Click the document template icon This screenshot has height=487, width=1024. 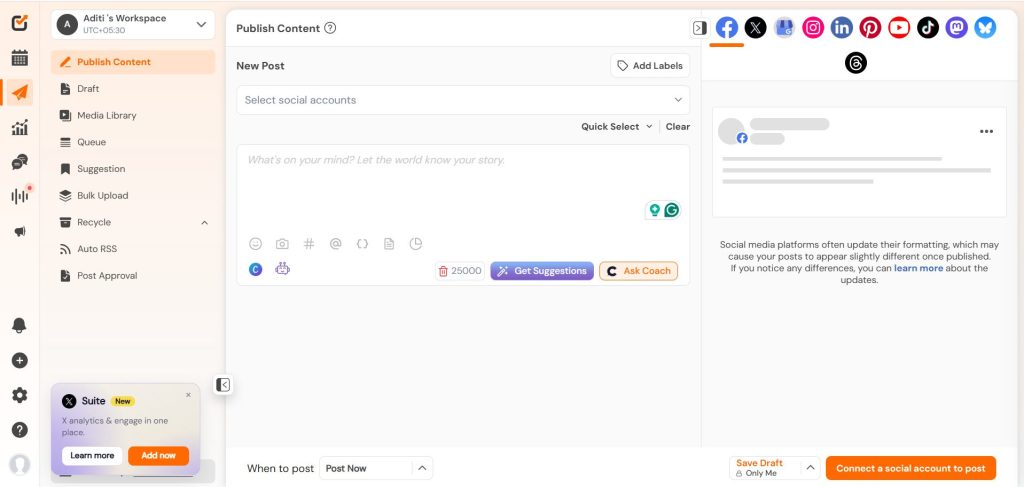389,244
